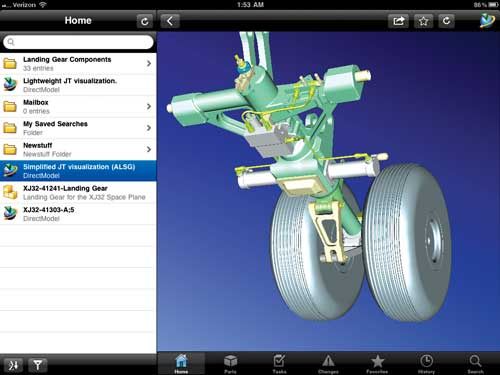
Task: Select 'Simplified JT visualization (ALSG)' row
Action: 78,171
